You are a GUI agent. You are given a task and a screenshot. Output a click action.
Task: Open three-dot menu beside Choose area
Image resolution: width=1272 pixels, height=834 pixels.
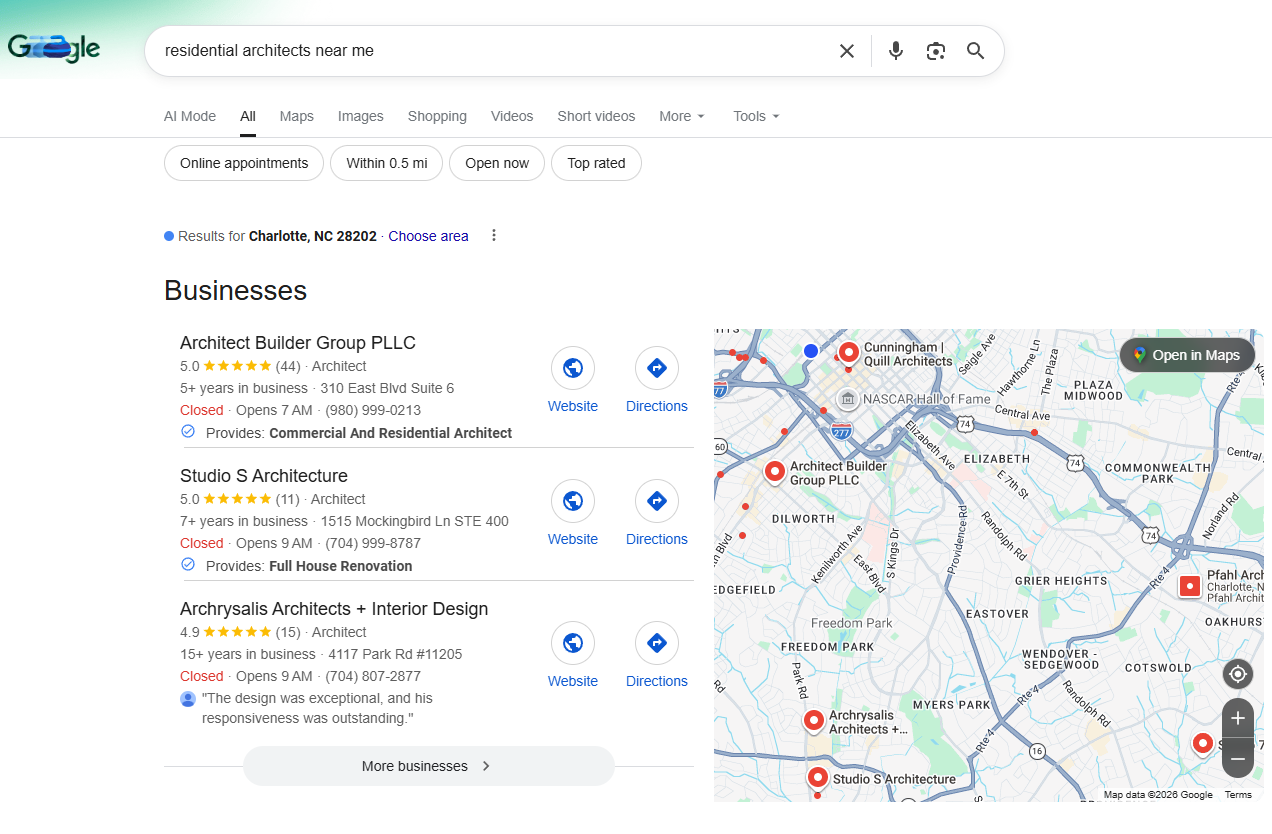pos(493,236)
